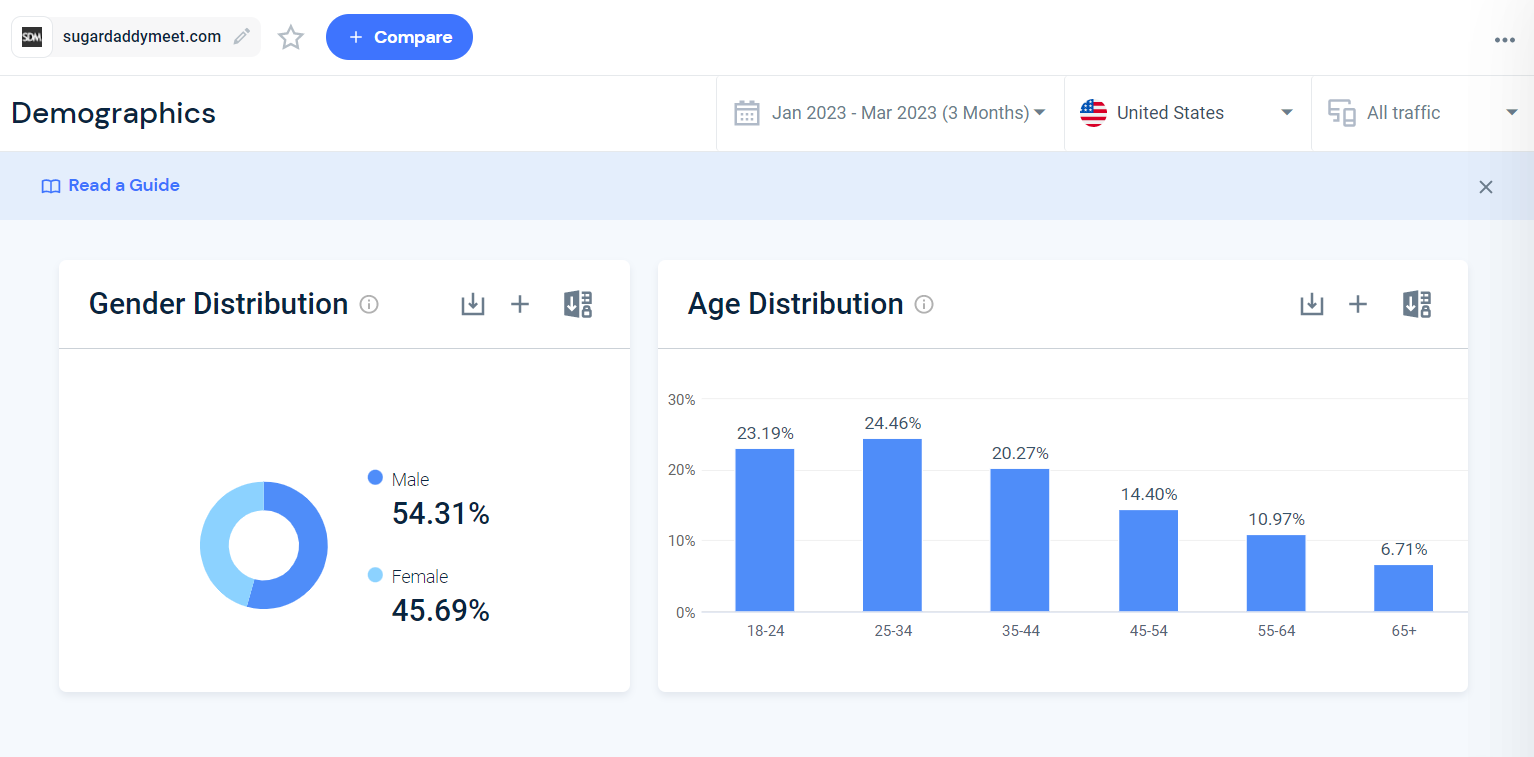
Task: Show info tooltip for Age Distribution
Action: pyautogui.click(x=924, y=304)
